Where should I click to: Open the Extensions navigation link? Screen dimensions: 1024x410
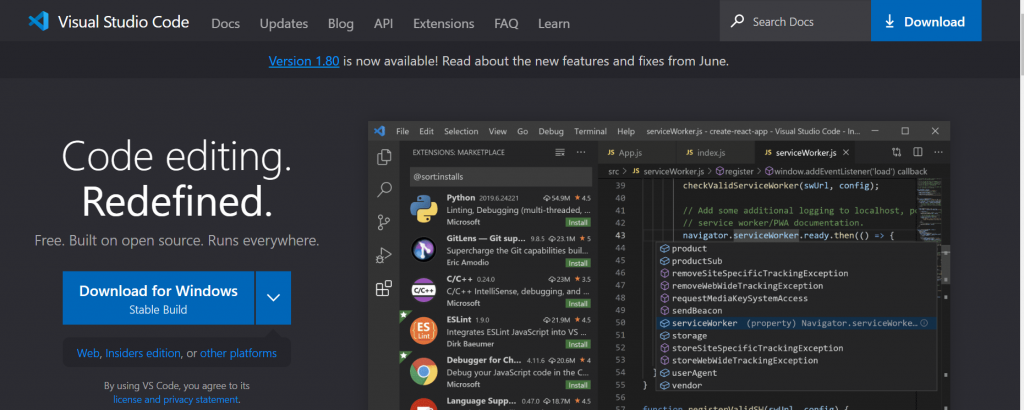pyautogui.click(x=443, y=24)
